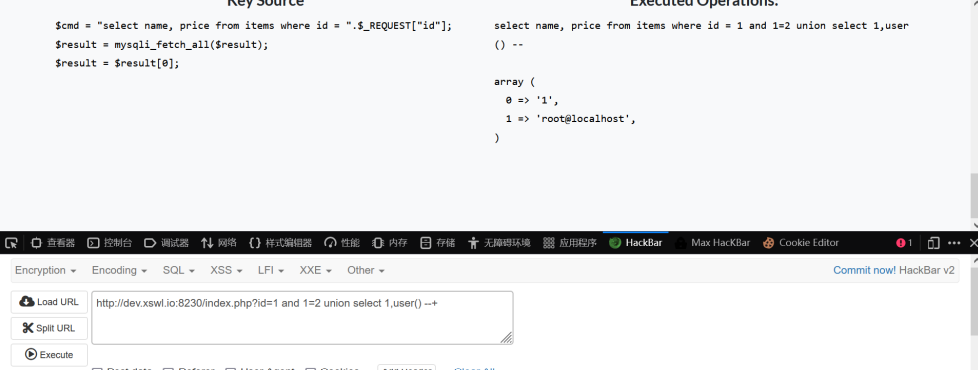This screenshot has height=370, width=978.
Task: Open the Commit now! link
Action: tap(864, 270)
